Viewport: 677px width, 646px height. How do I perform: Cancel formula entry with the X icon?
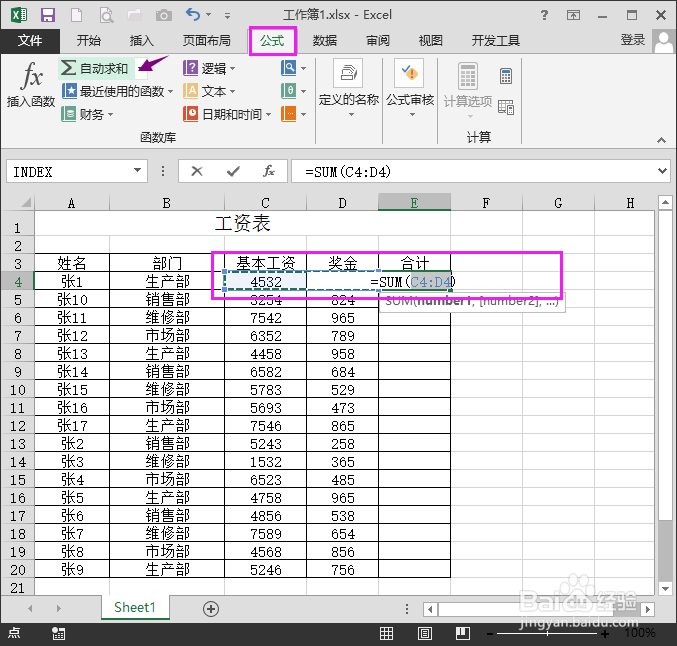click(197, 171)
